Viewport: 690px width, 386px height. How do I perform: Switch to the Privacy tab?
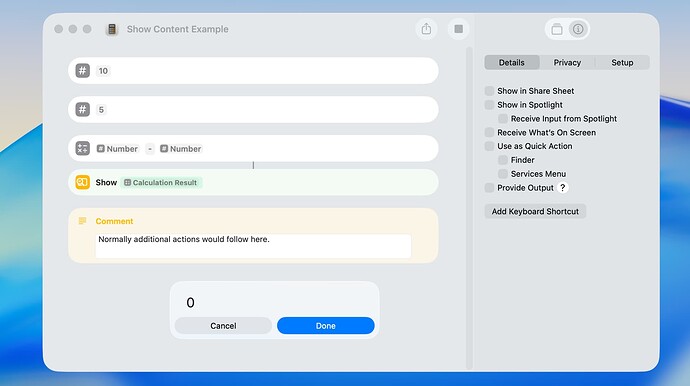point(567,62)
